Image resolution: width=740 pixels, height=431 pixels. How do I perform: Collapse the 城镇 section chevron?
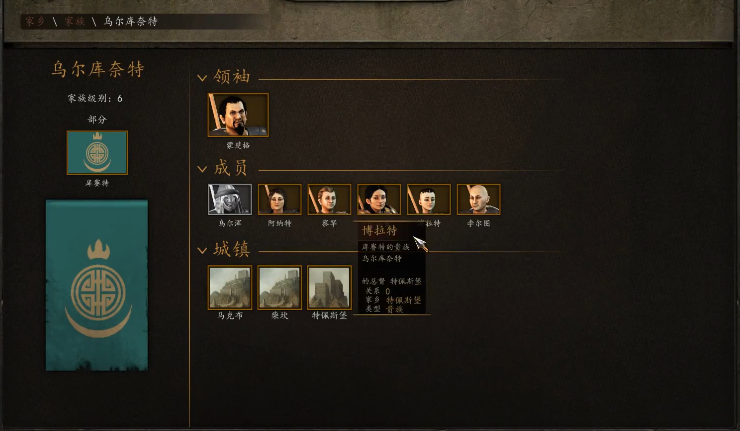tap(202, 250)
